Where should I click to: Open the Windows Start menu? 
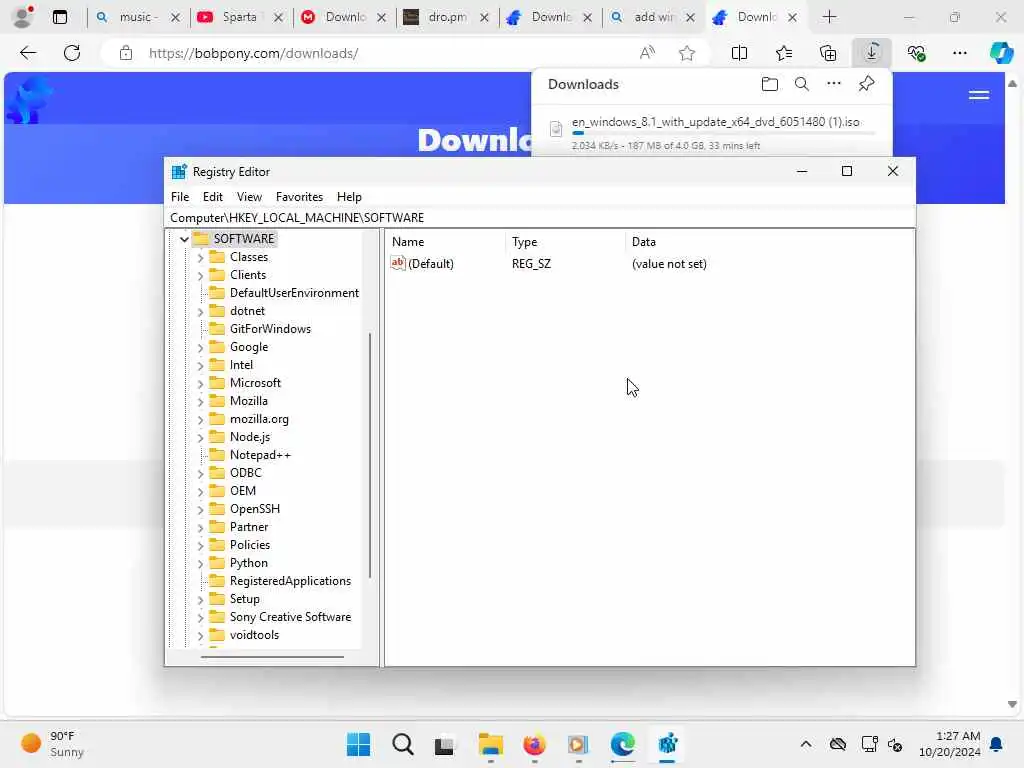358,744
